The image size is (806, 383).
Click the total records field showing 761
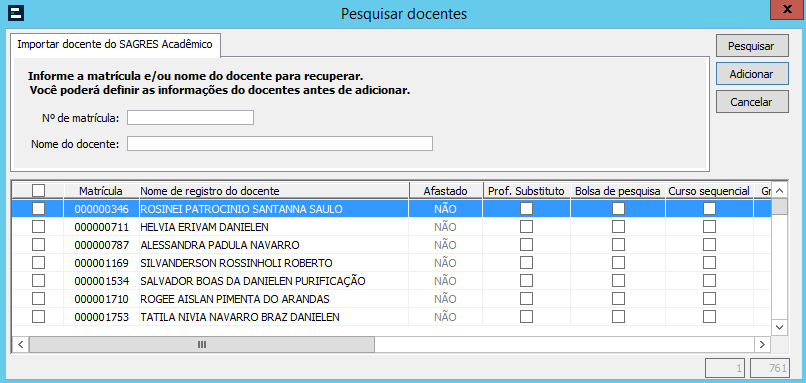click(x=770, y=368)
